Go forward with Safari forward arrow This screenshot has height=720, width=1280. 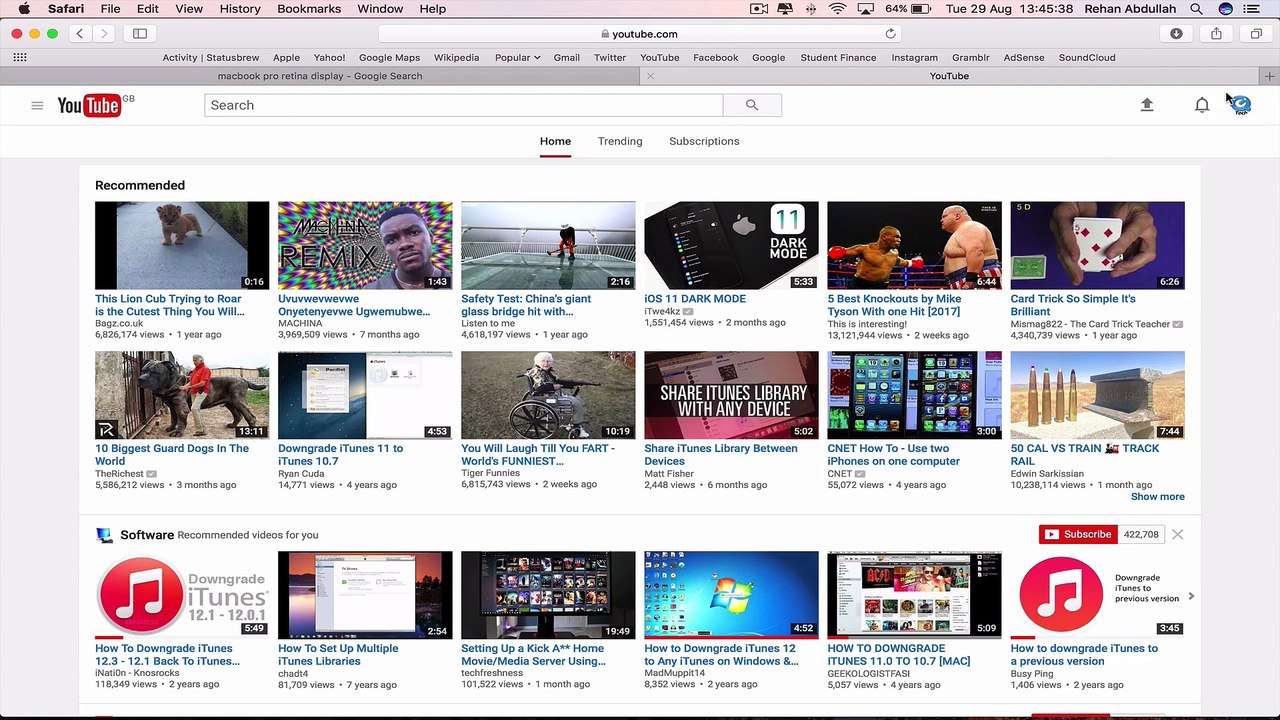coord(104,34)
